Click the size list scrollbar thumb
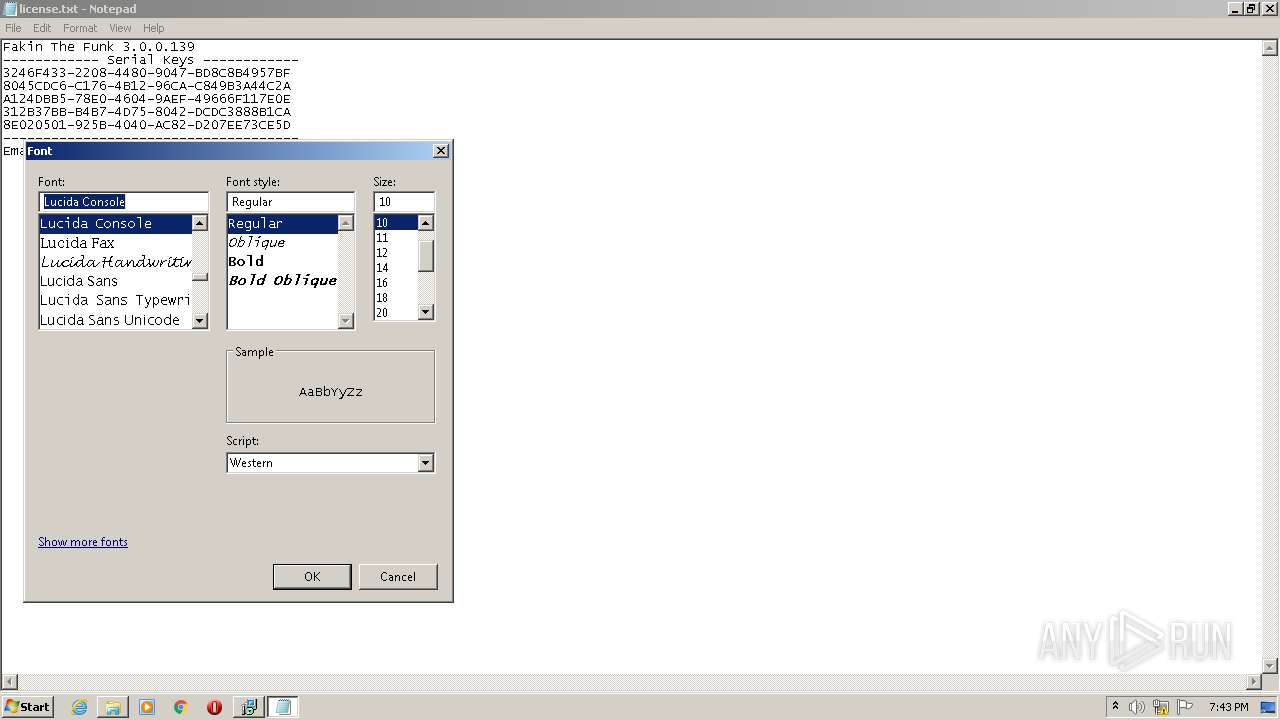The height and width of the screenshot is (720, 1280). [x=425, y=256]
